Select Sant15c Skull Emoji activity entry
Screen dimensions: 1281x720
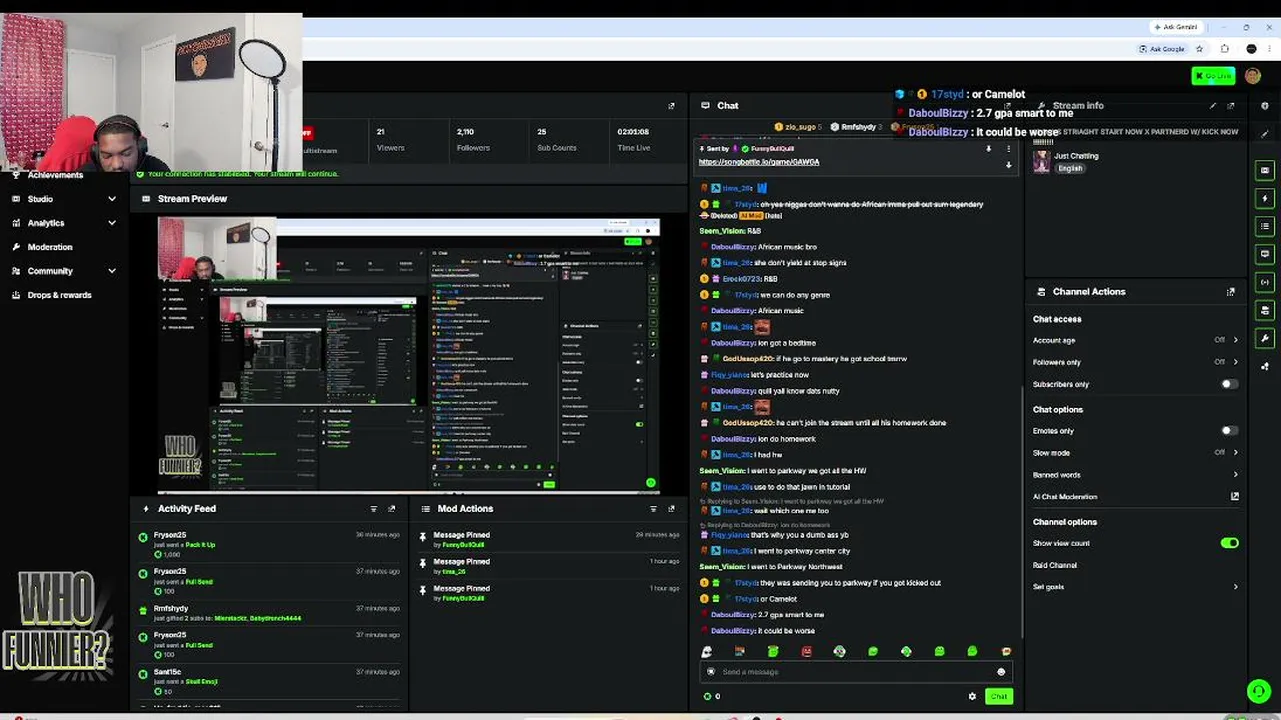(x=270, y=681)
